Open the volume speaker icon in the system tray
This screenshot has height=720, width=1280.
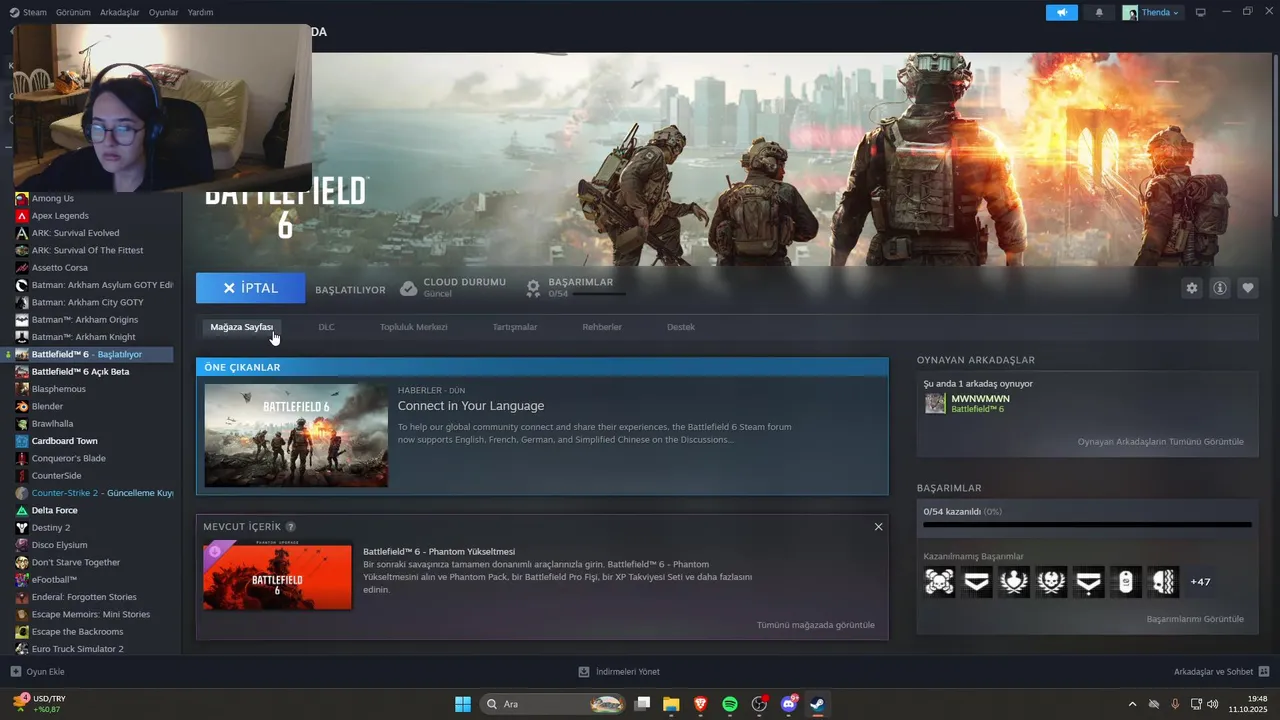[1213, 704]
